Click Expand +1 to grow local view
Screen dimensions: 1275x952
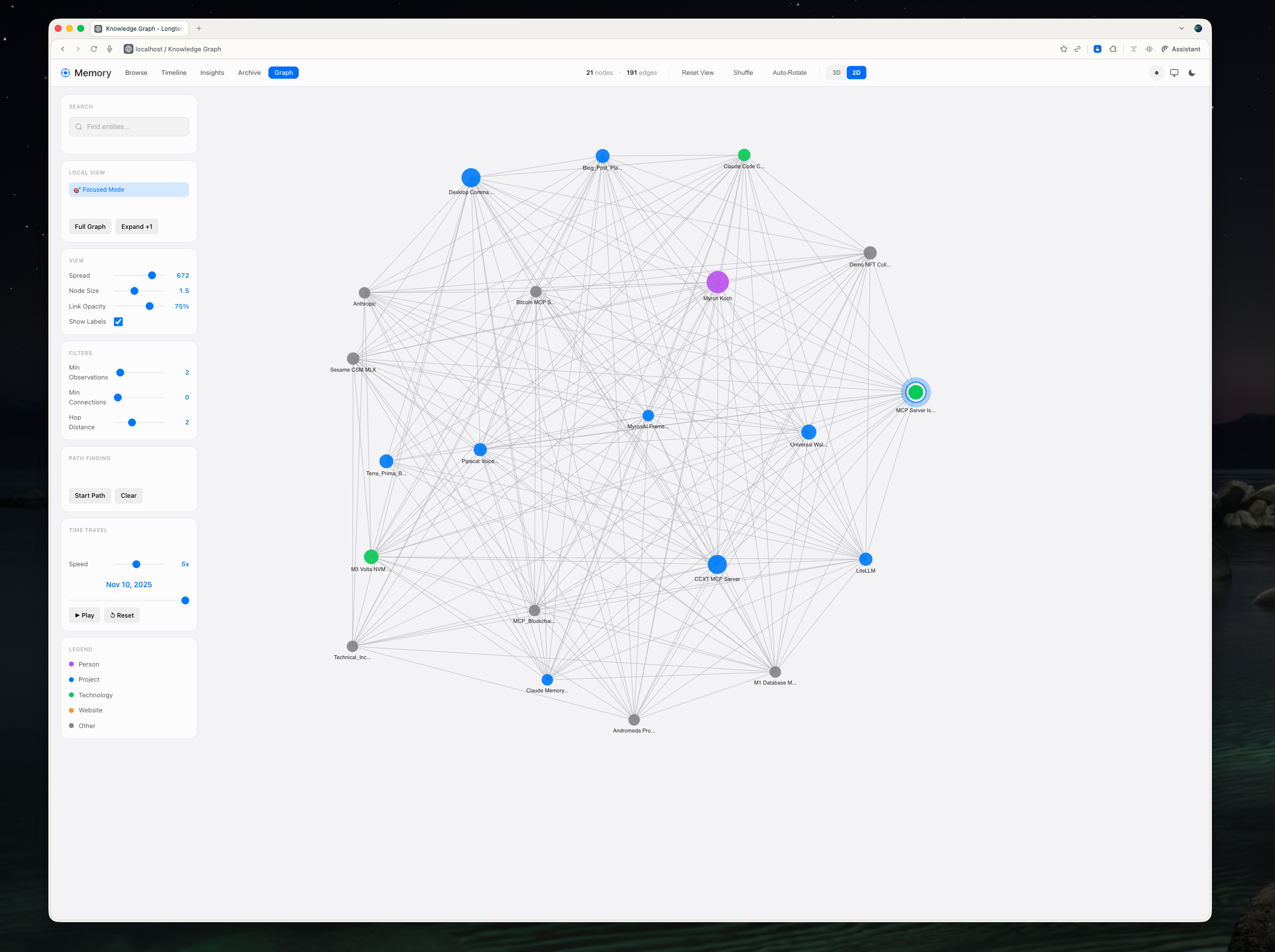point(136,226)
